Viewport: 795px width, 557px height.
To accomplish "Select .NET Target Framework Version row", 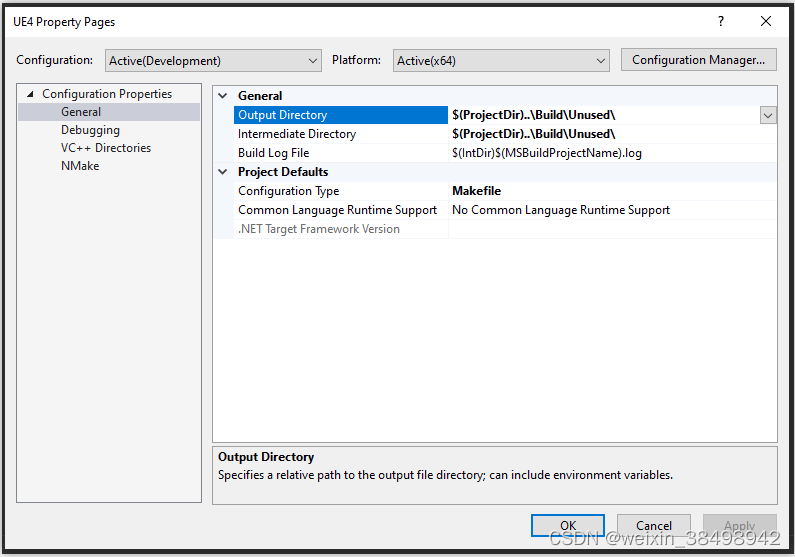I will point(341,229).
